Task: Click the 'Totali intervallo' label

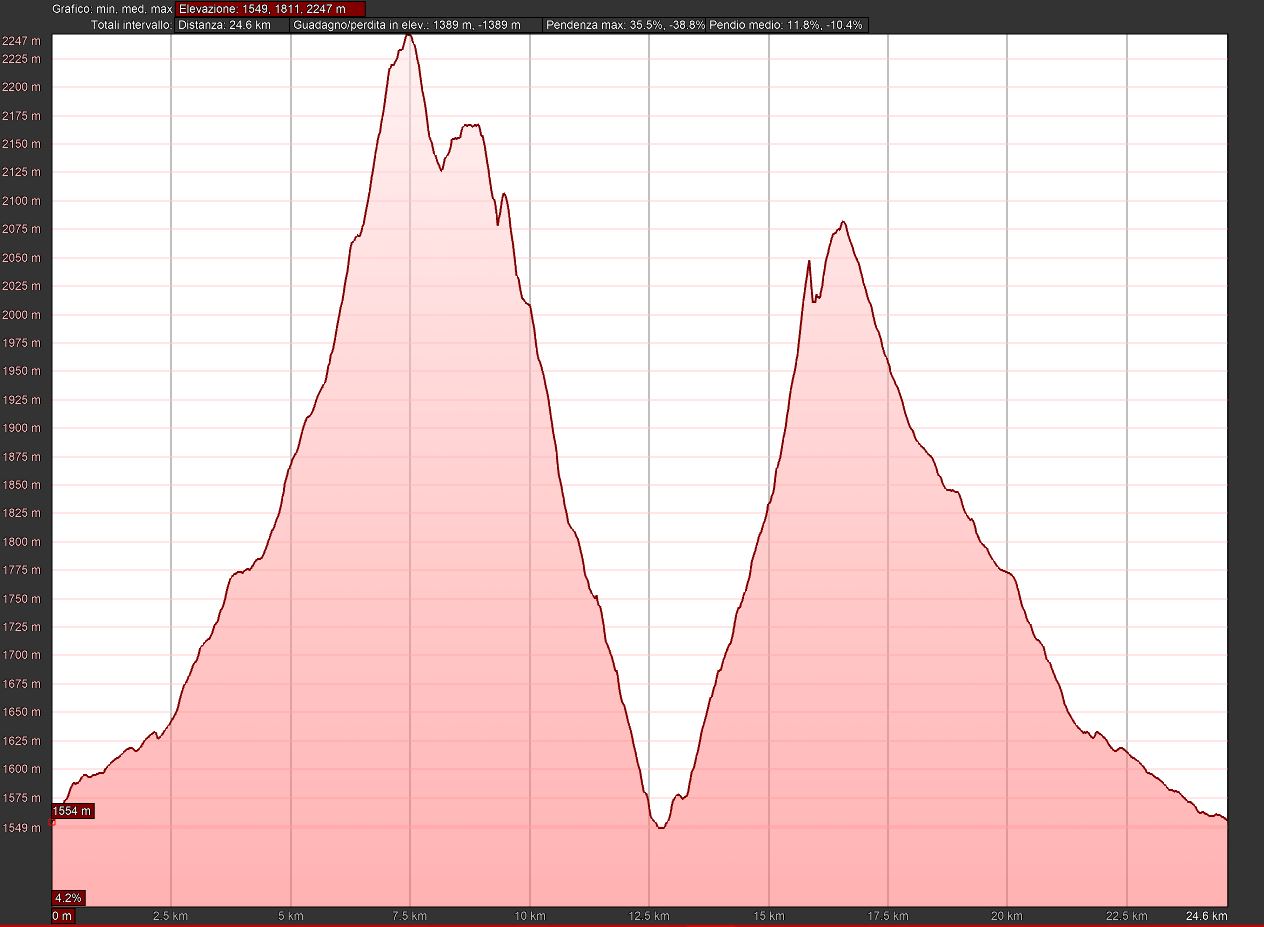Action: (x=131, y=25)
